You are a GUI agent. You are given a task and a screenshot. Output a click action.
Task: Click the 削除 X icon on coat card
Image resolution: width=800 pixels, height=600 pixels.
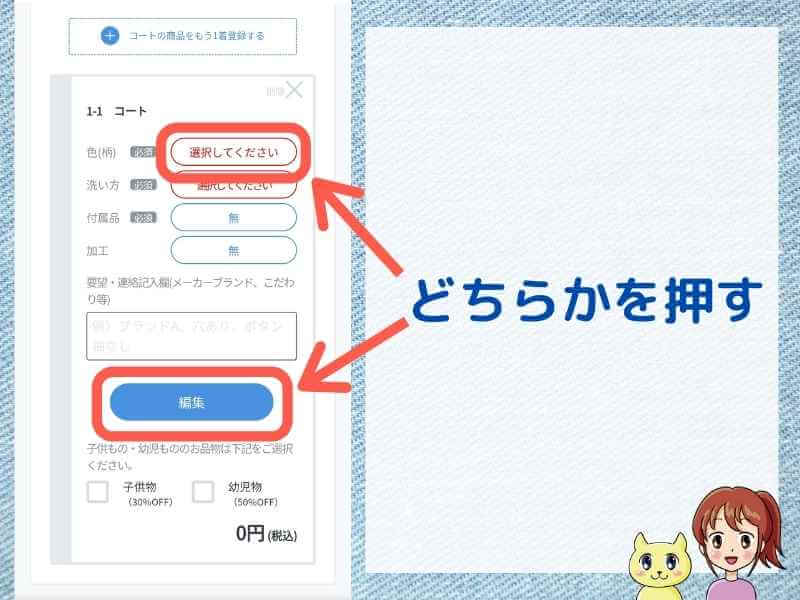pyautogui.click(x=294, y=90)
